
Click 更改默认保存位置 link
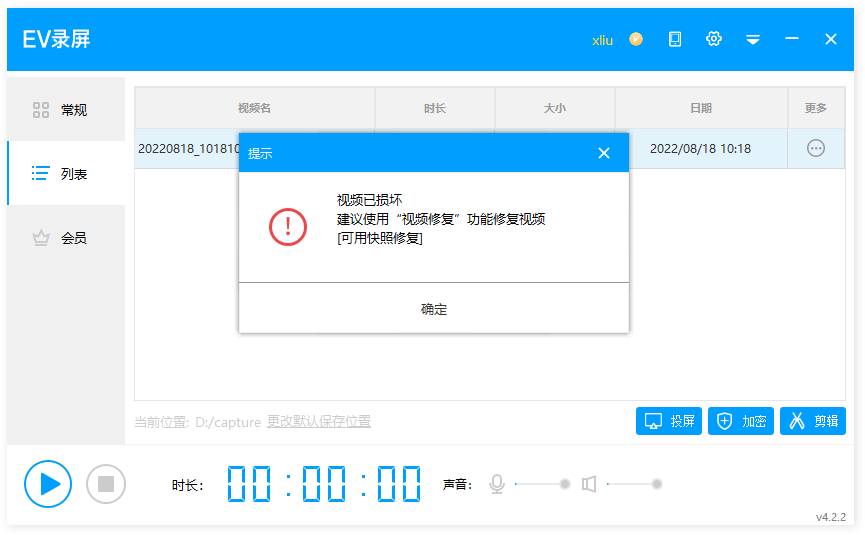pos(319,421)
